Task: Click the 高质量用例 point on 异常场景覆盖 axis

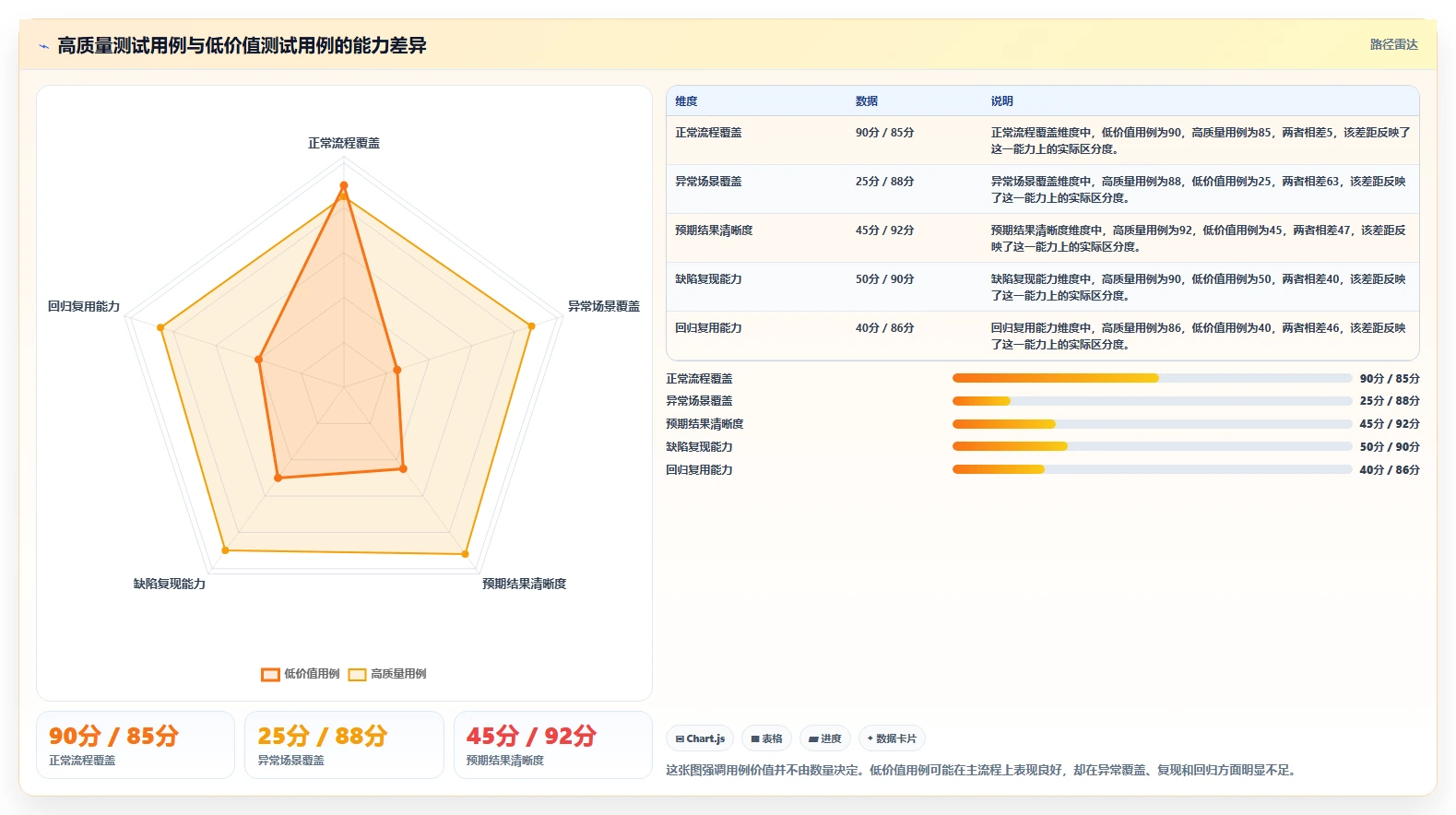Action: (x=531, y=325)
